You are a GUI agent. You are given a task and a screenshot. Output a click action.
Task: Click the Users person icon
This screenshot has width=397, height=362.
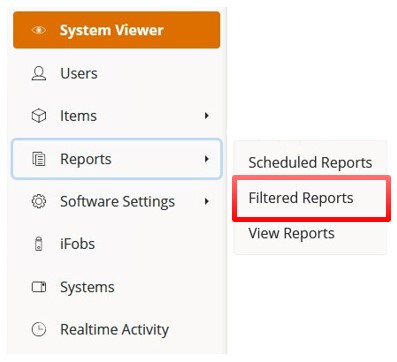[39, 73]
